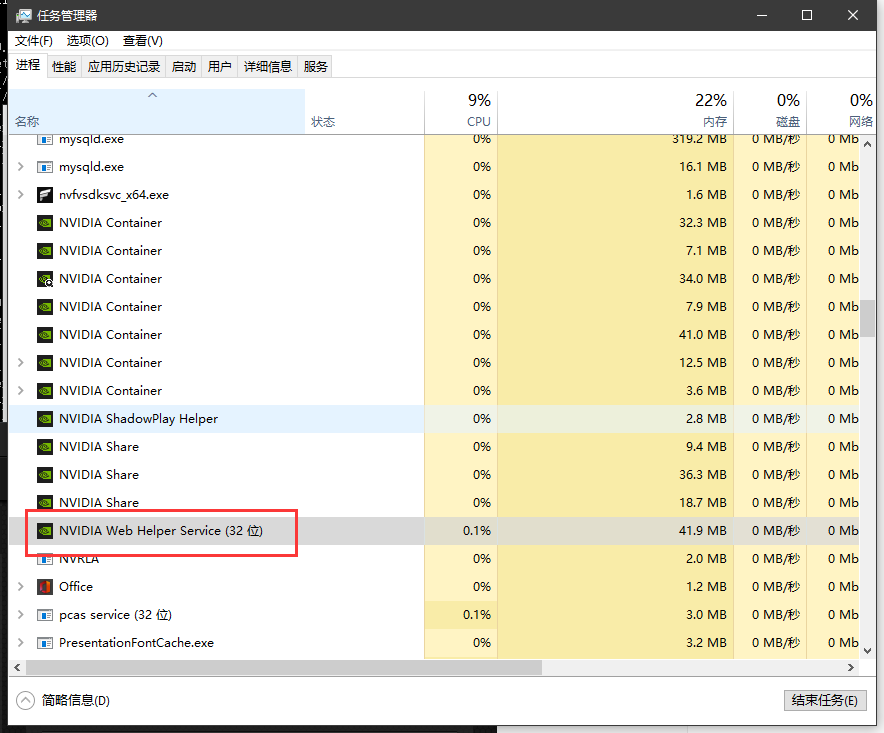Click icon of NVIDIA Container using 3.6 MB
This screenshot has height=733, width=884.
point(45,391)
